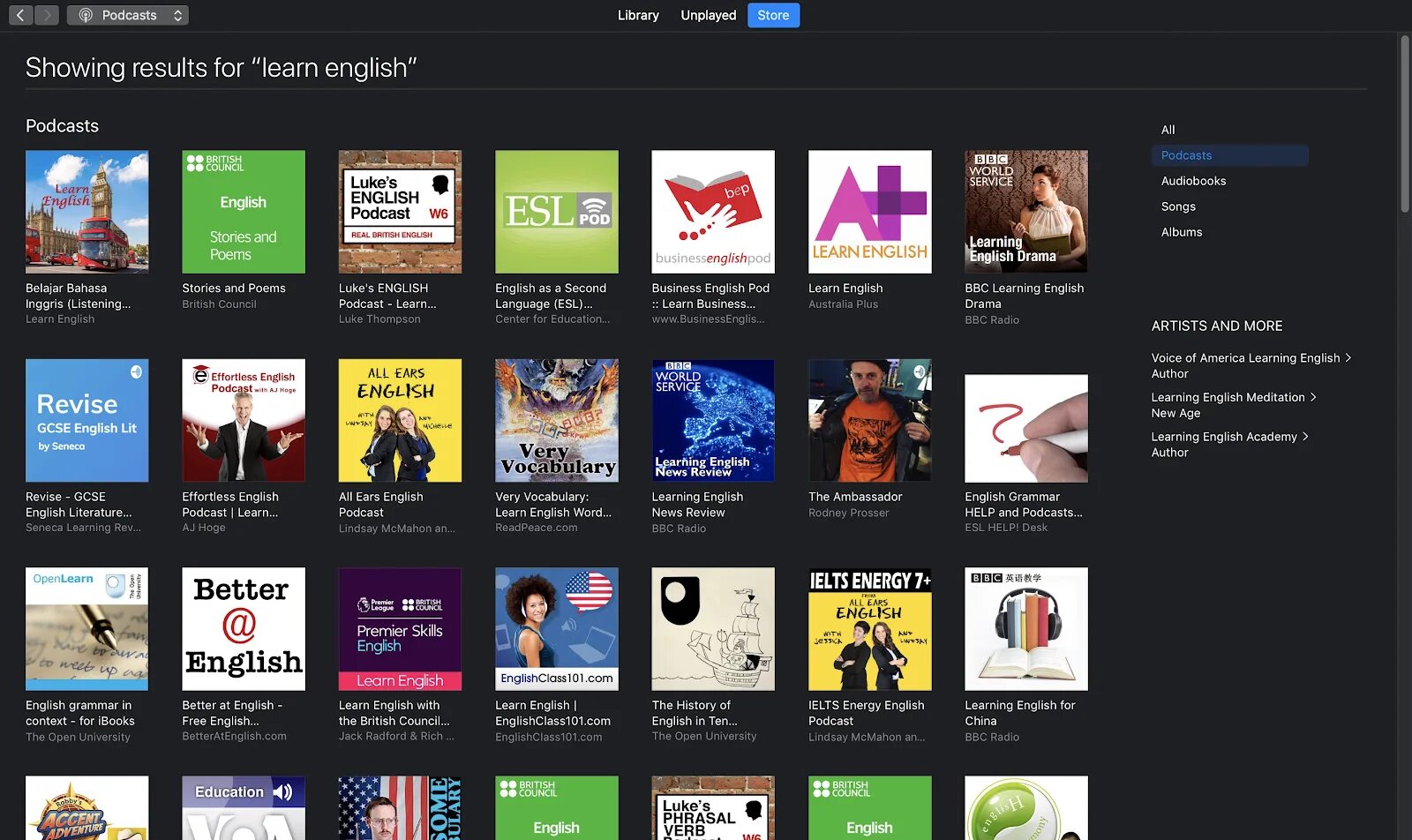The height and width of the screenshot is (840, 1412).
Task: Filter results by Audiobooks
Action: point(1193,181)
